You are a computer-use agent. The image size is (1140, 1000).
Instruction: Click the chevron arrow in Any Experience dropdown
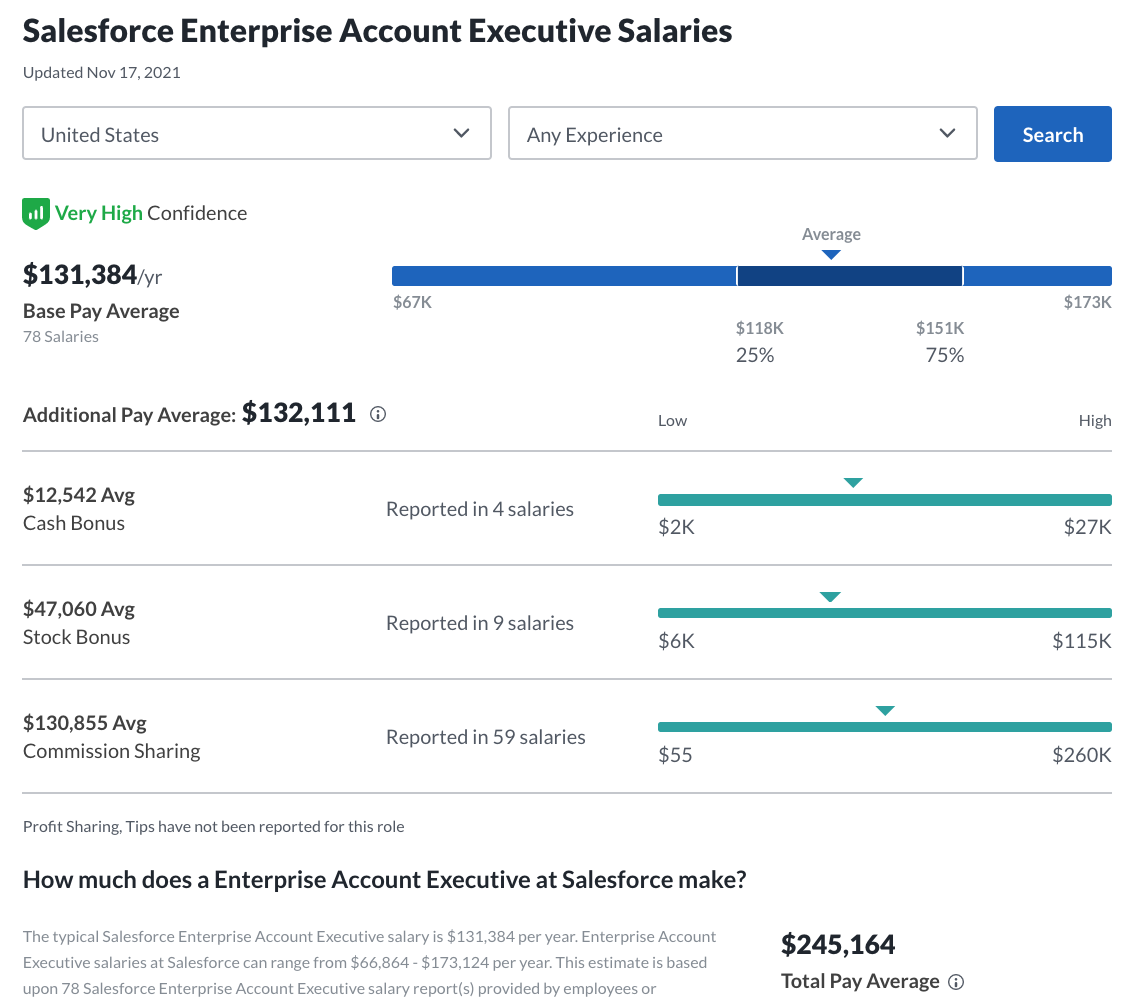947,133
